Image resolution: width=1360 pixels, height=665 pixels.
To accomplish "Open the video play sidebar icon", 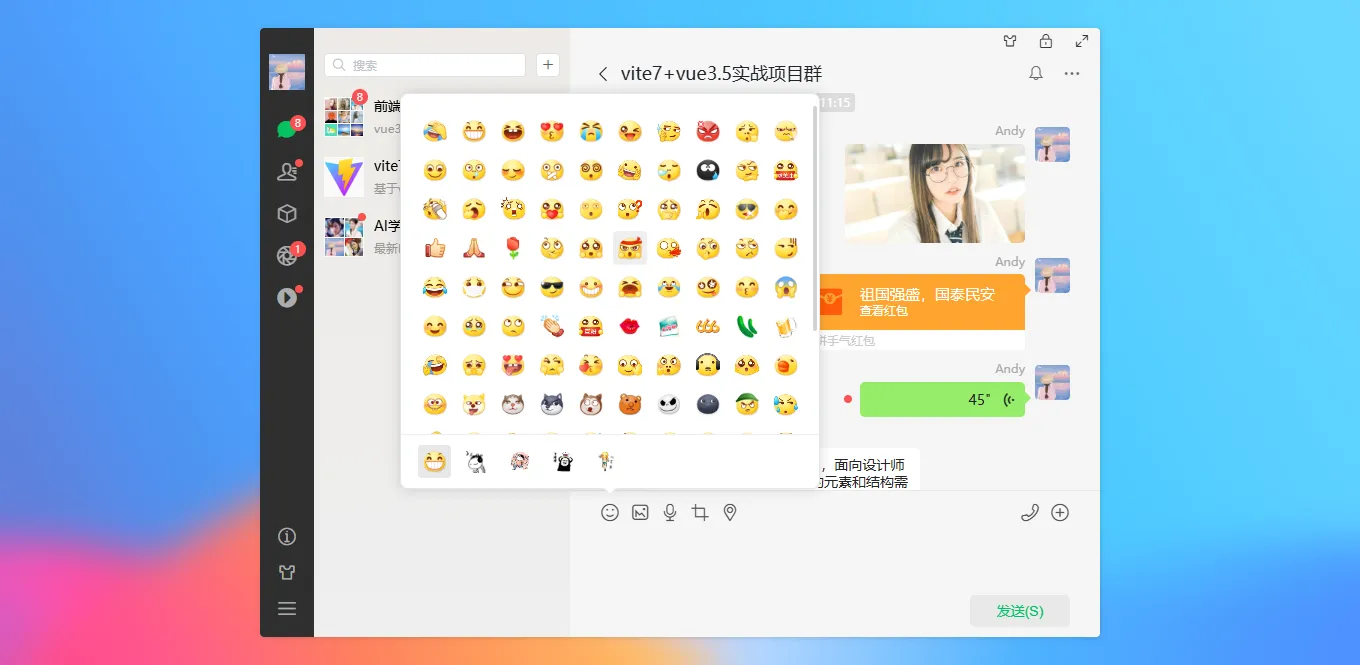I will coord(287,297).
